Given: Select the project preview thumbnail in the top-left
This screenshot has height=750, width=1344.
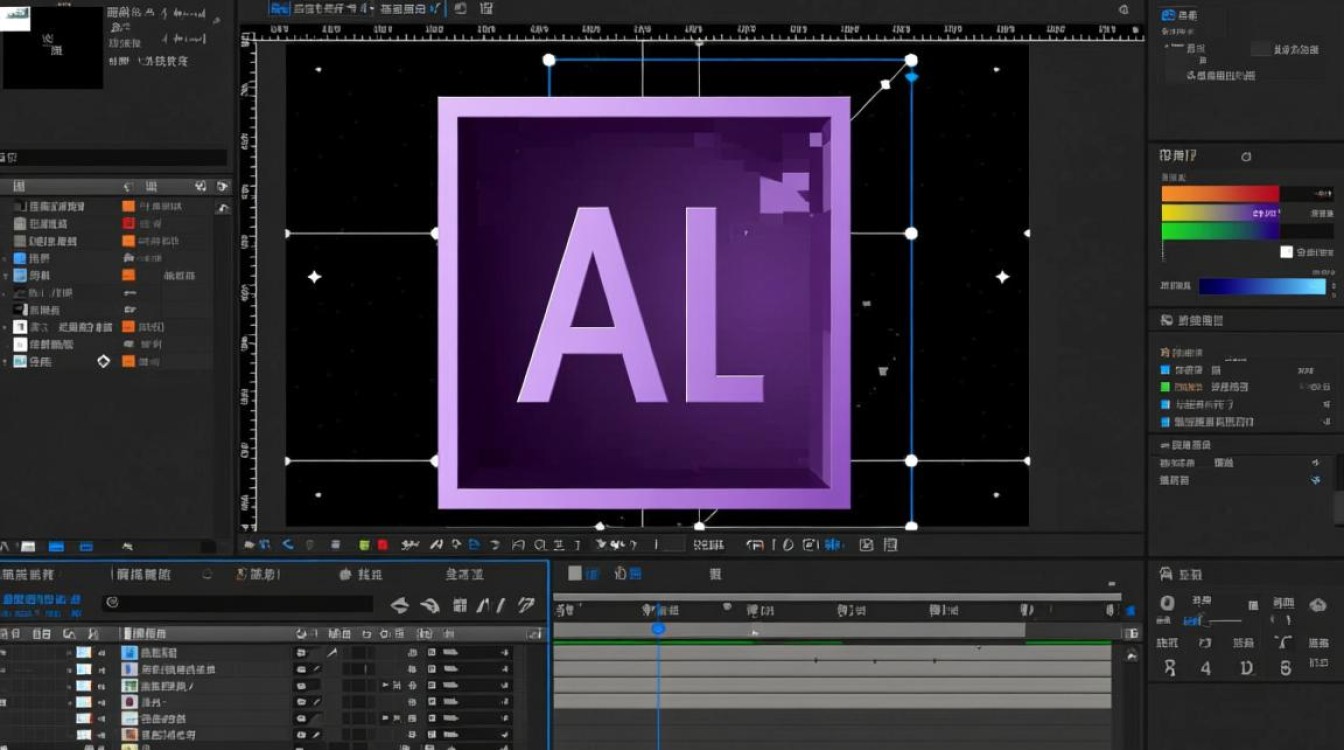Looking at the screenshot, I should (x=53, y=47).
